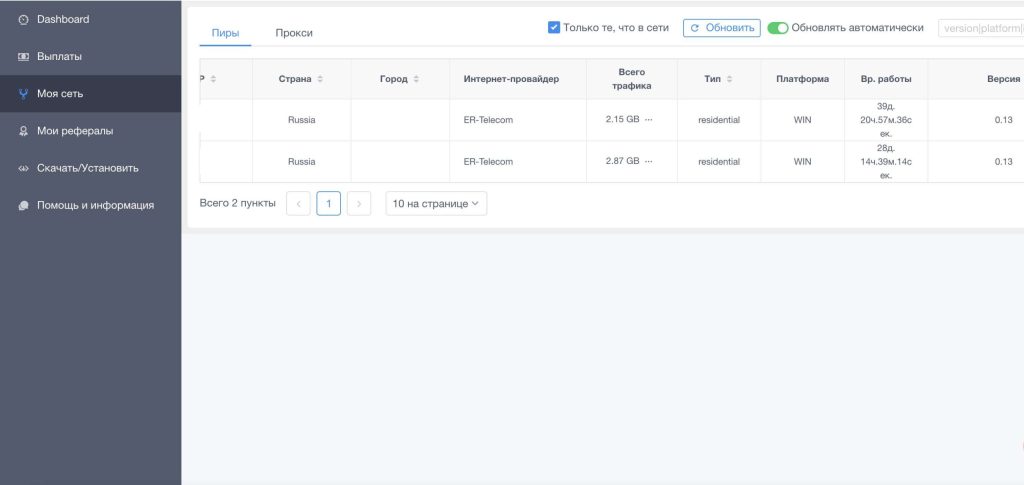The image size is (1024, 485).
Task: Select the Пиры tab
Action: (x=225, y=33)
